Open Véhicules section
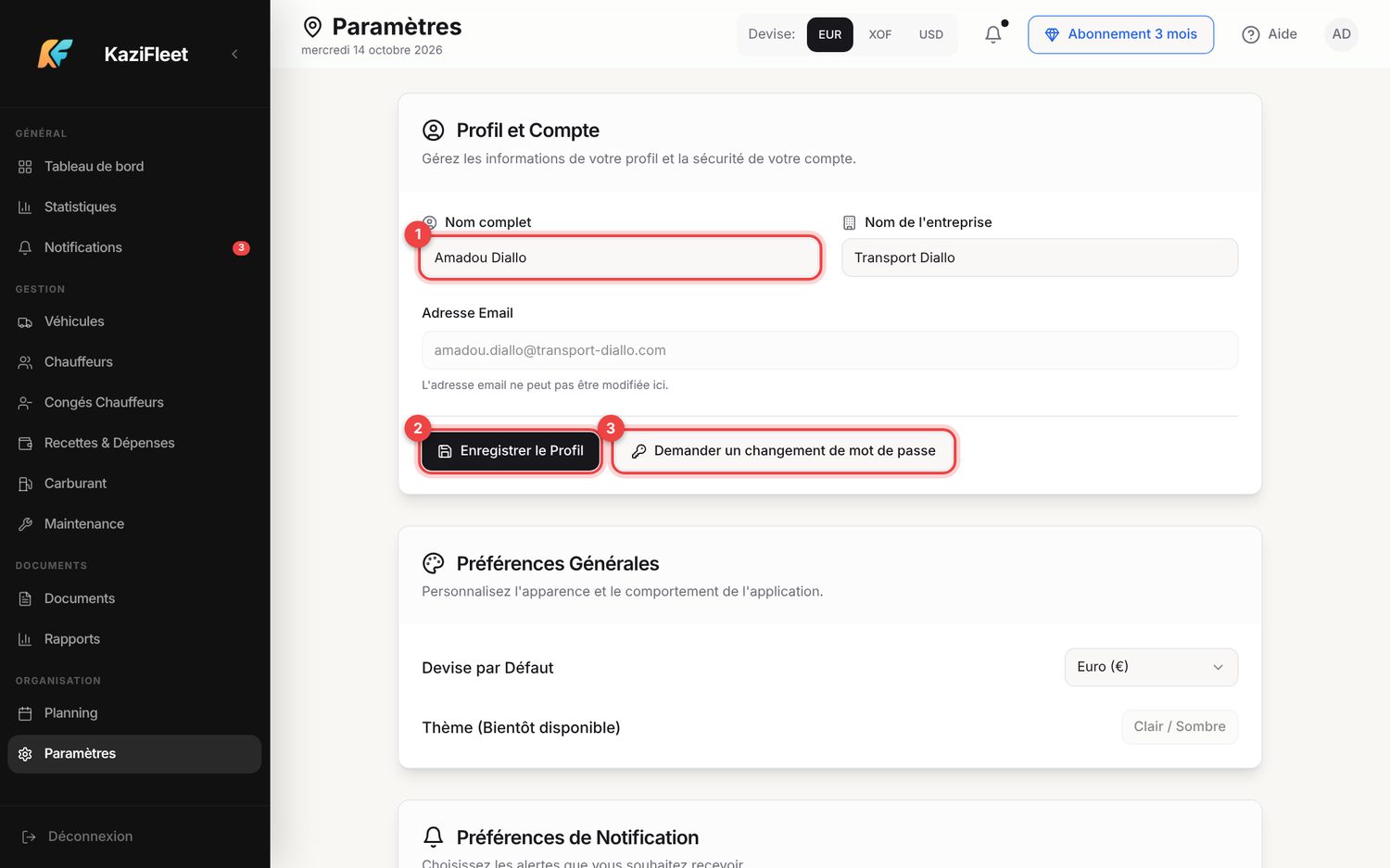Screen dimensions: 1390x868 (x=134, y=321)
